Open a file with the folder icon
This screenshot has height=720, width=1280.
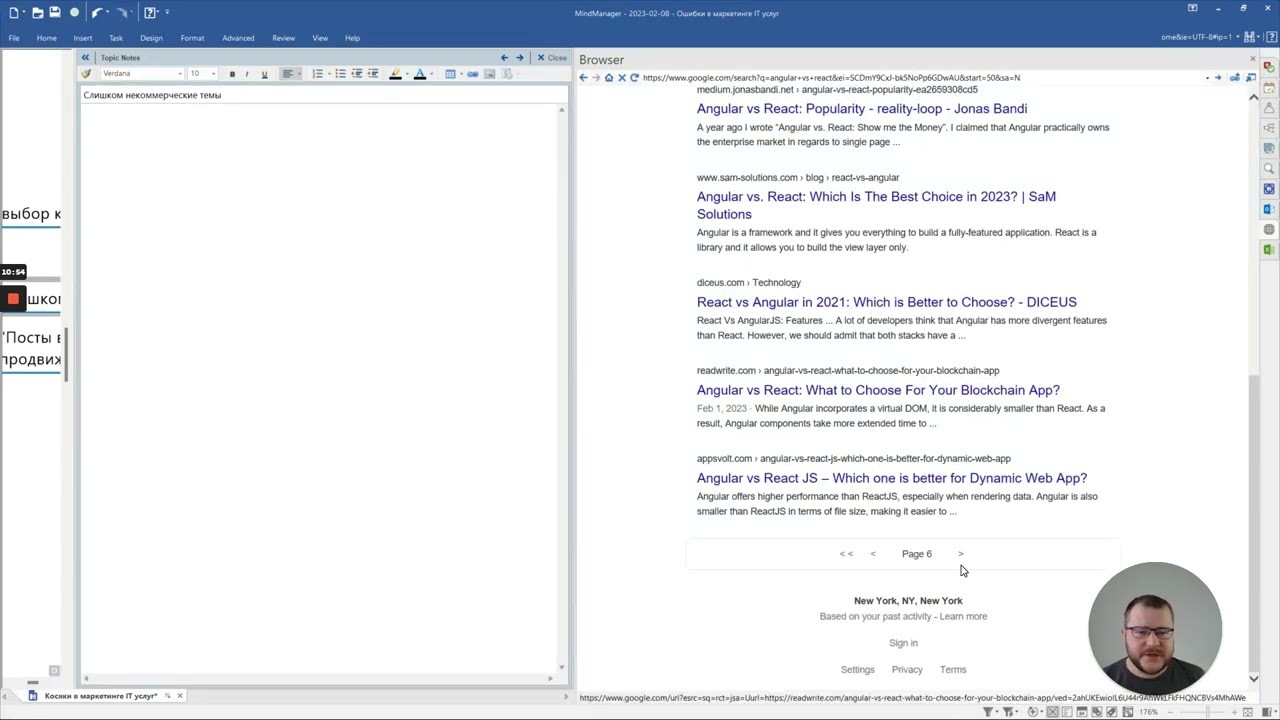click(37, 13)
